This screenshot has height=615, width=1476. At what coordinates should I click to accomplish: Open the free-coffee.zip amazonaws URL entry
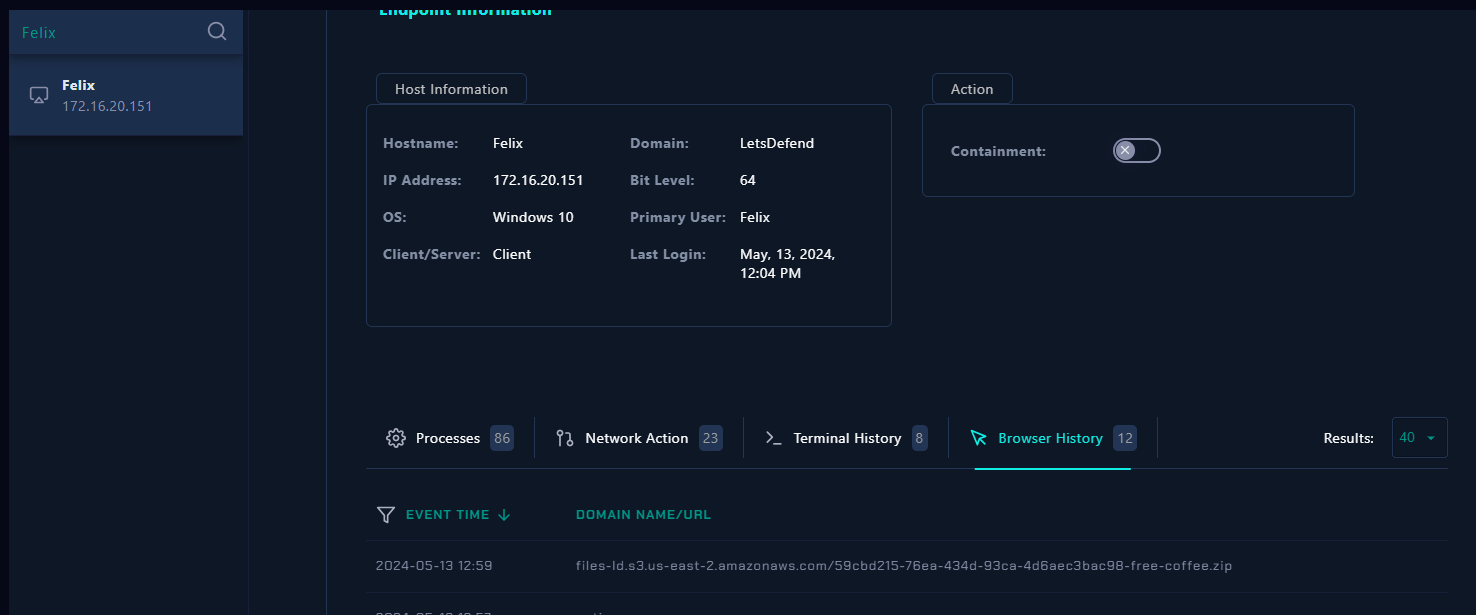click(x=903, y=566)
